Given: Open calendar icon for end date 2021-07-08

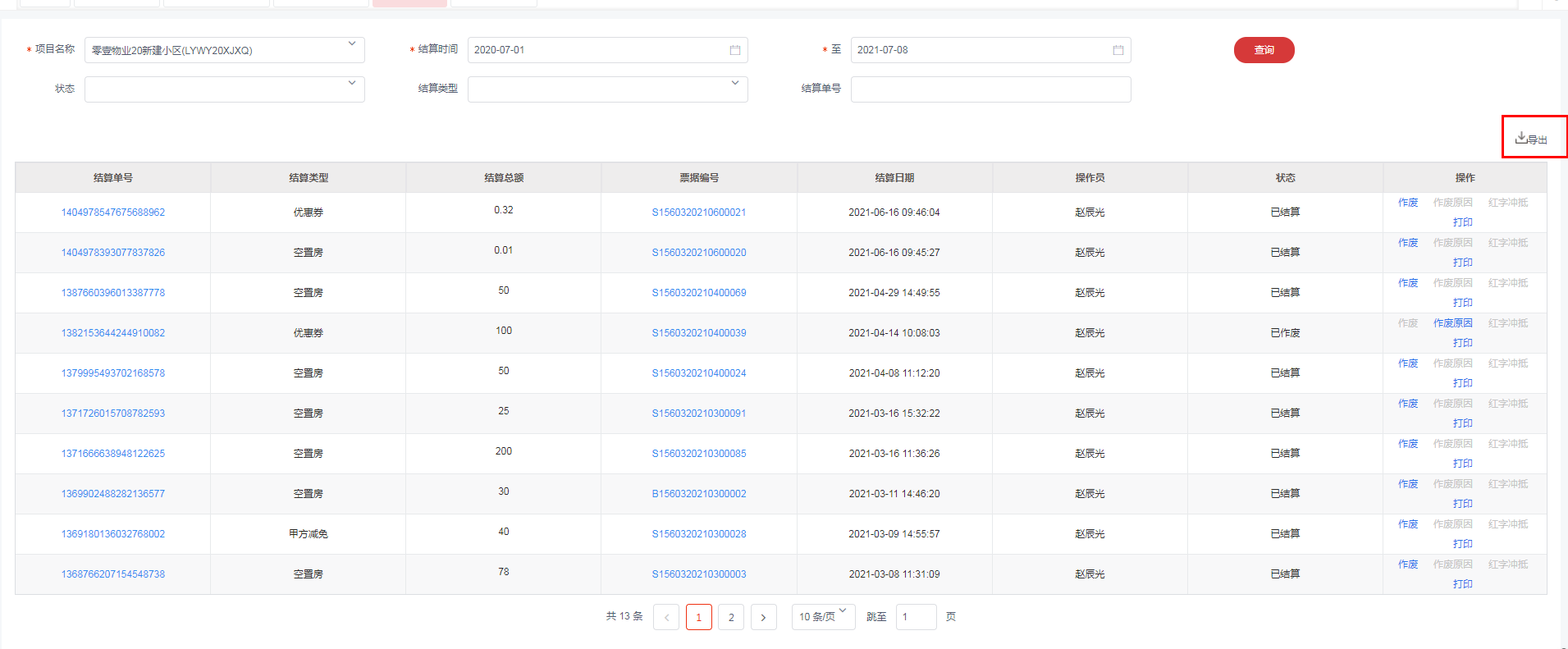Looking at the screenshot, I should pos(1118,50).
